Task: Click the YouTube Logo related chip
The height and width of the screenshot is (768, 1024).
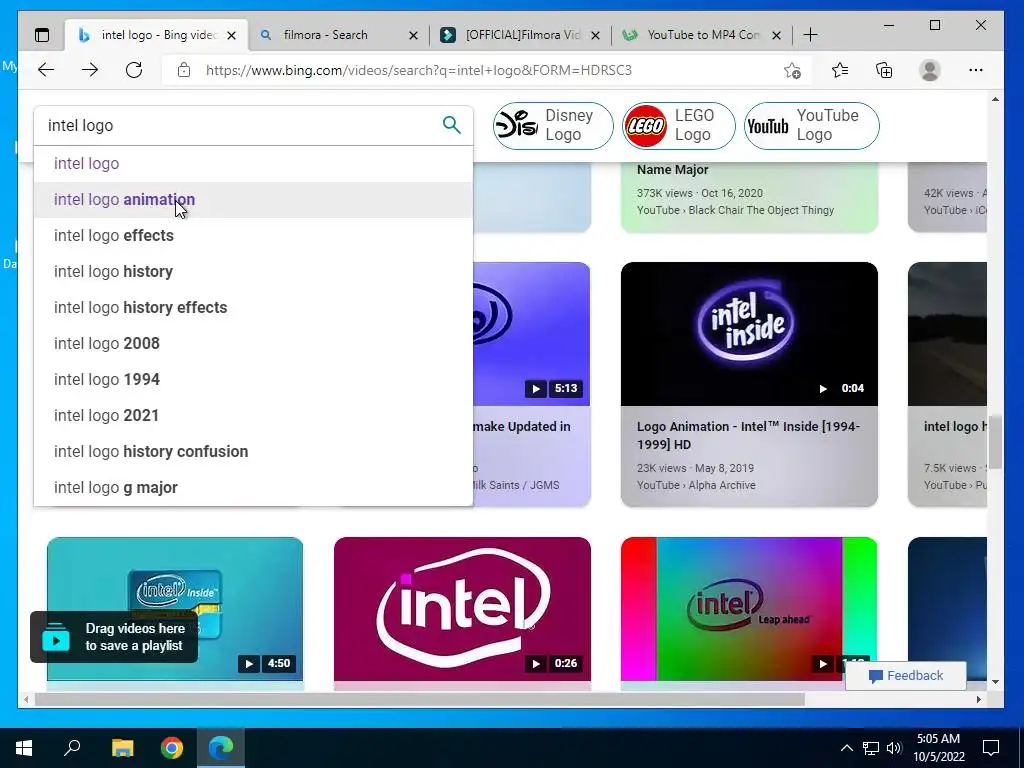Action: (811, 125)
